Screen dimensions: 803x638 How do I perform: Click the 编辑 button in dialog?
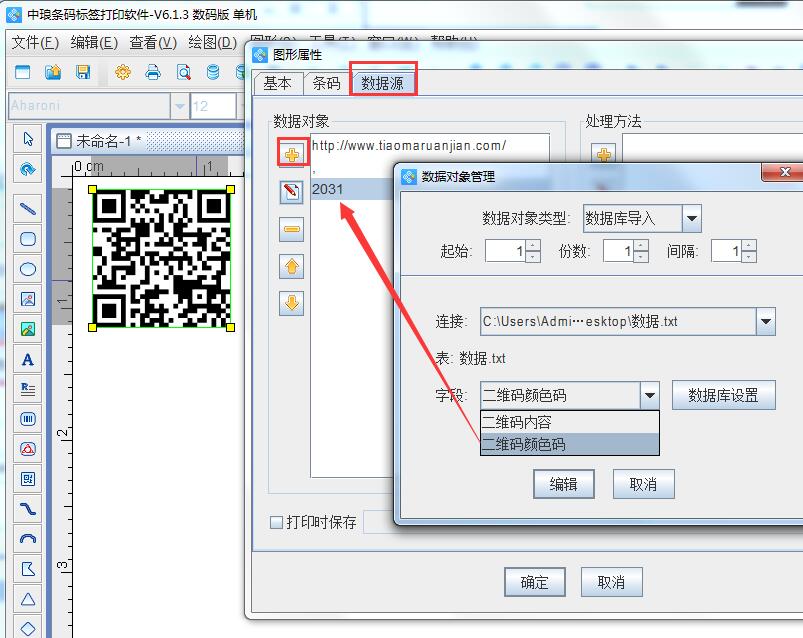click(563, 484)
